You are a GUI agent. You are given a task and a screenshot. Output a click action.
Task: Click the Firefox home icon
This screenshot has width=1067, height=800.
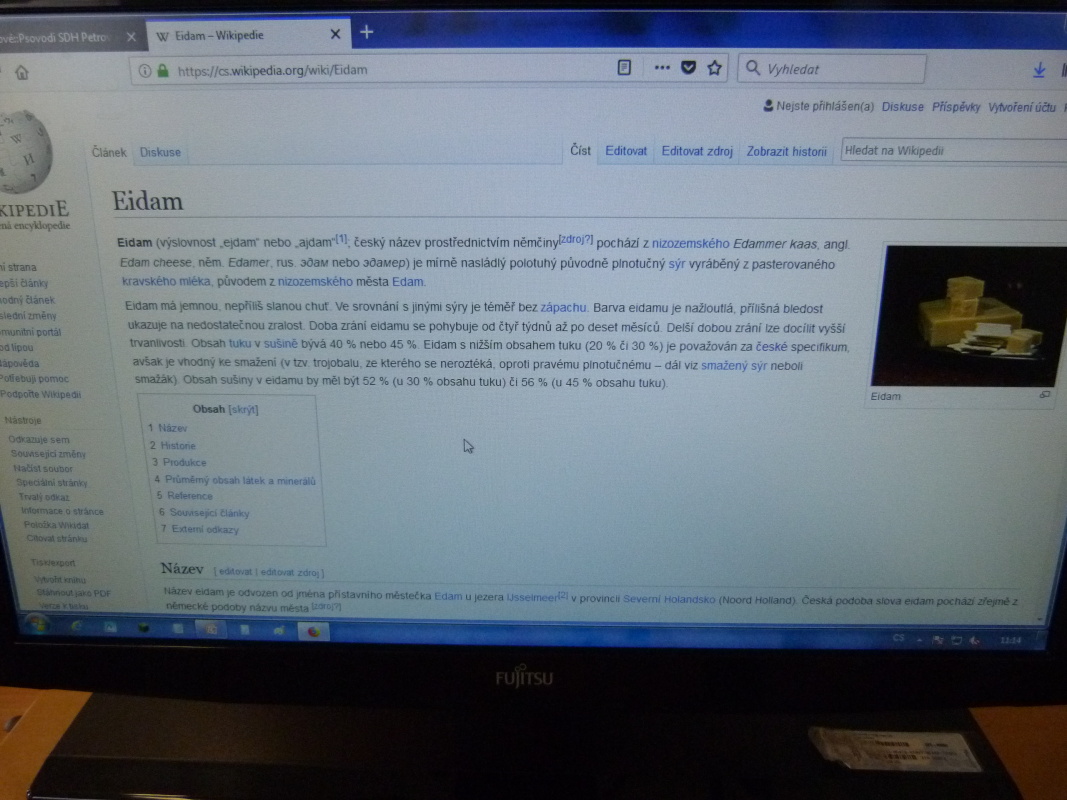pyautogui.click(x=21, y=72)
